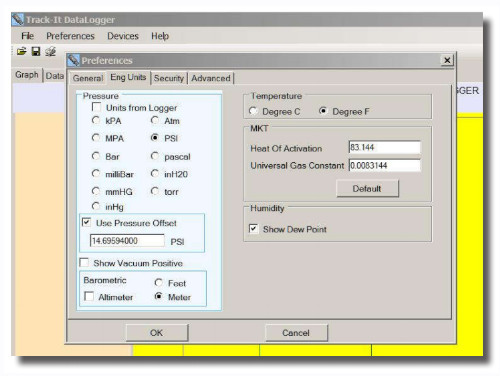
Task: Click the logger device toolbar icon
Action: pos(50,51)
